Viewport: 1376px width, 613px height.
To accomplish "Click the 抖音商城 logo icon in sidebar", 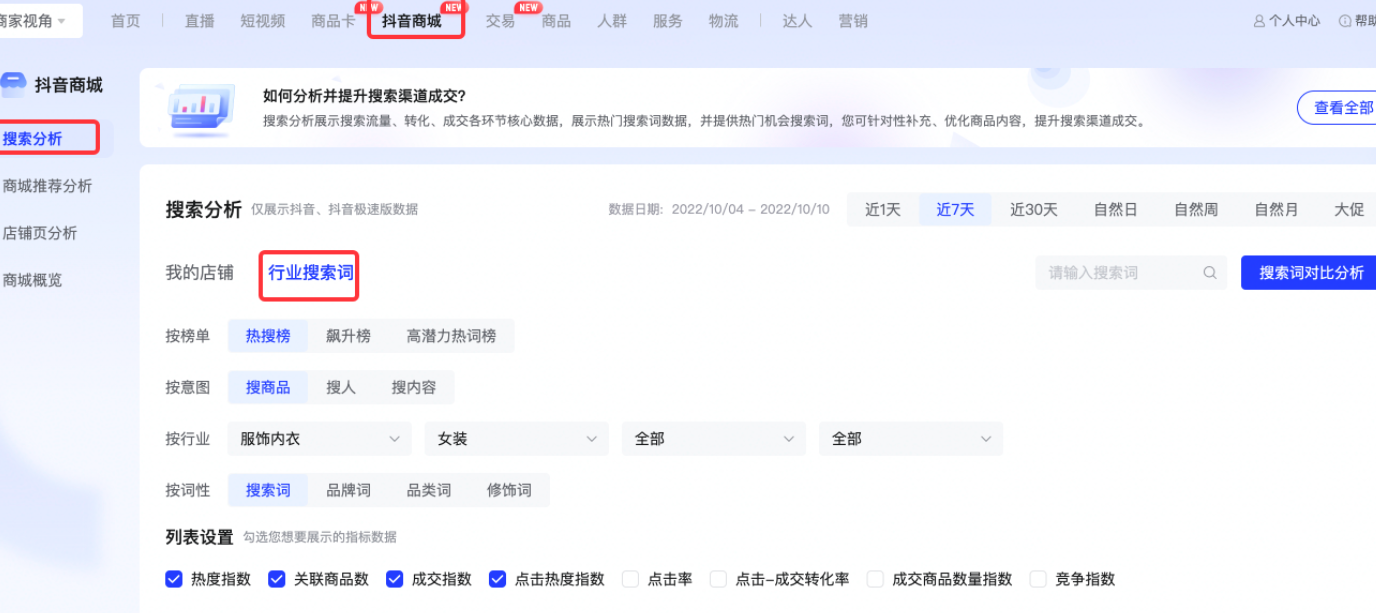I will 13,85.
